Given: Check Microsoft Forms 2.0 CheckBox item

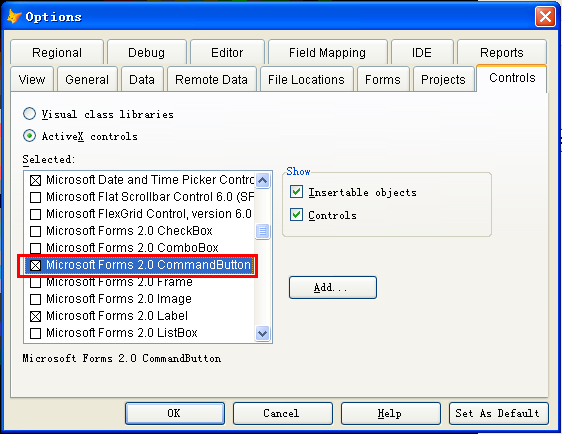Looking at the screenshot, I should tap(35, 231).
